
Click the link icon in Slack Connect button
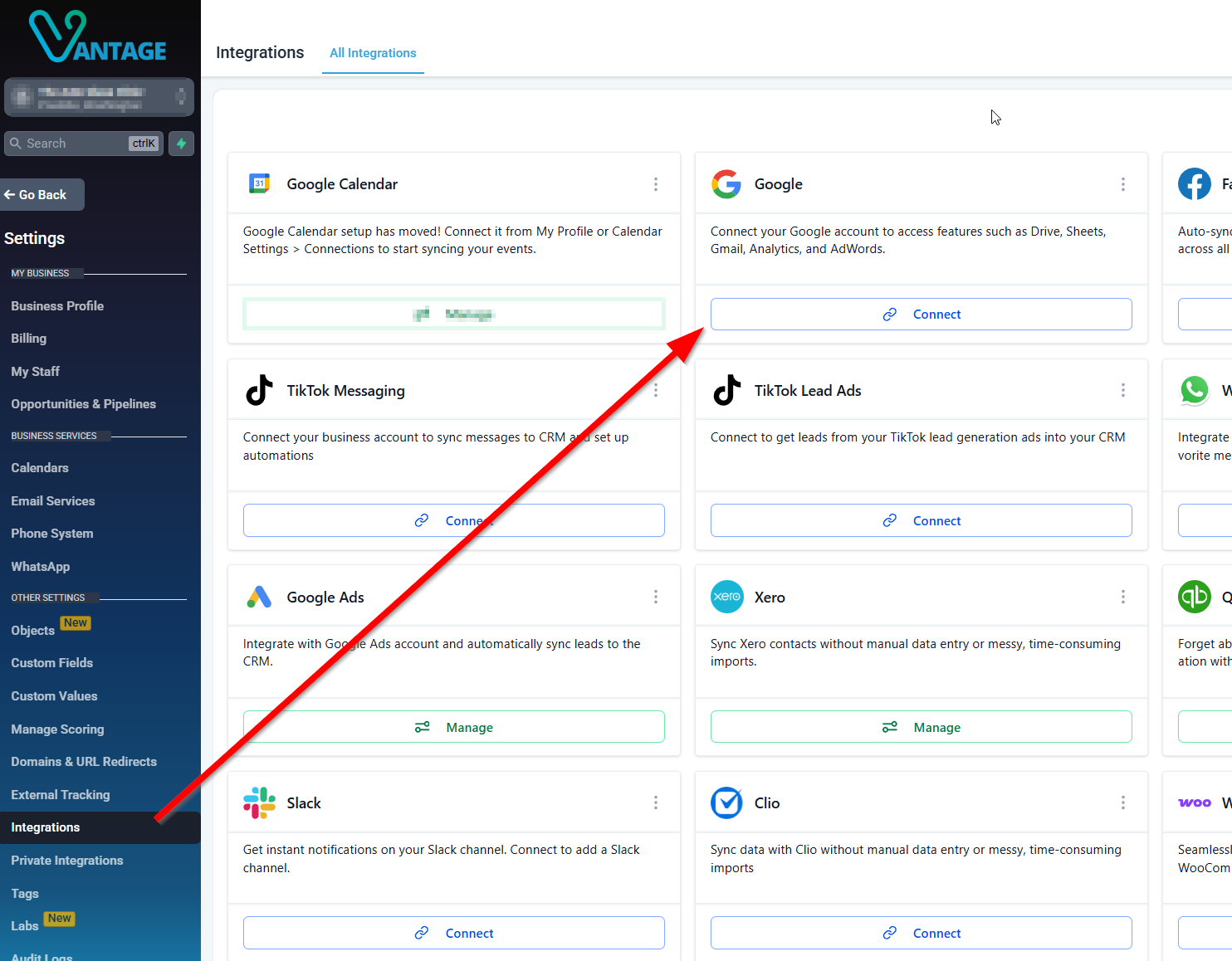click(x=422, y=933)
